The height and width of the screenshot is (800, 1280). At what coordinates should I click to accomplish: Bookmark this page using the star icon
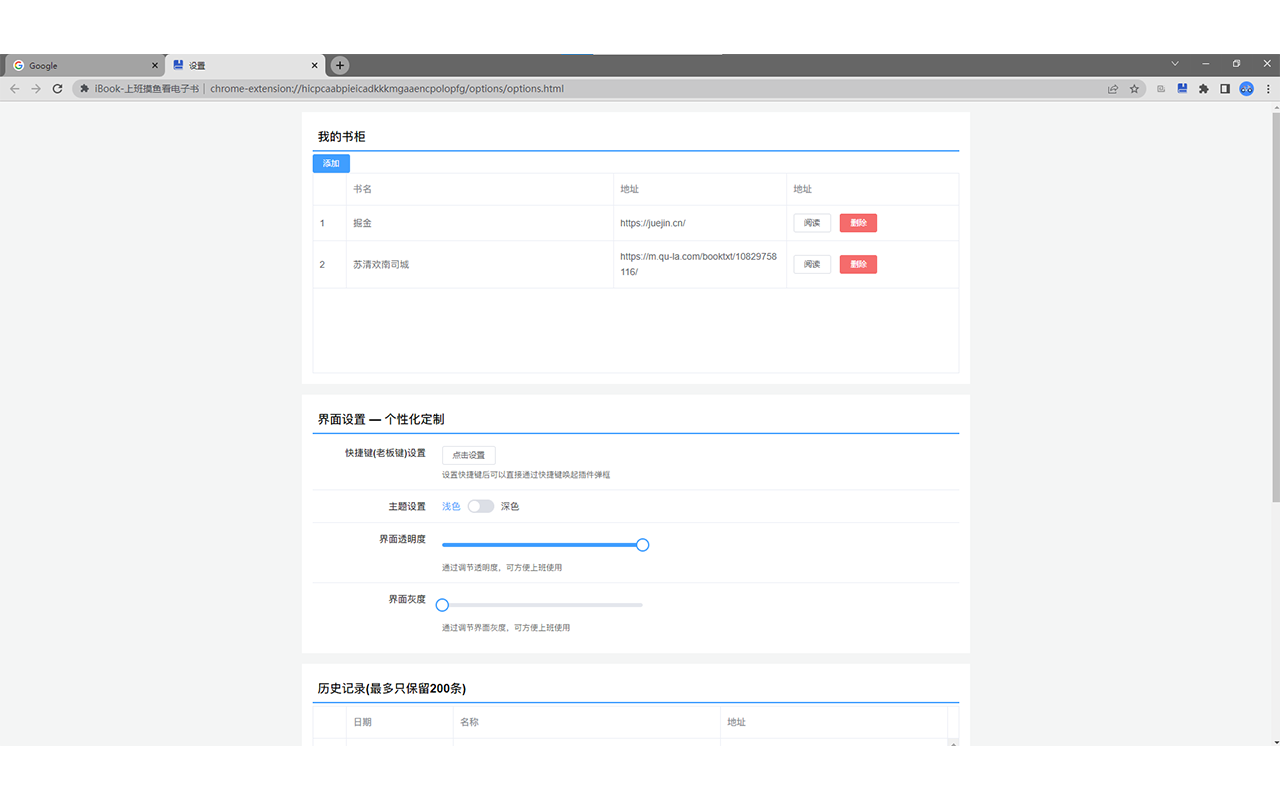[1134, 88]
